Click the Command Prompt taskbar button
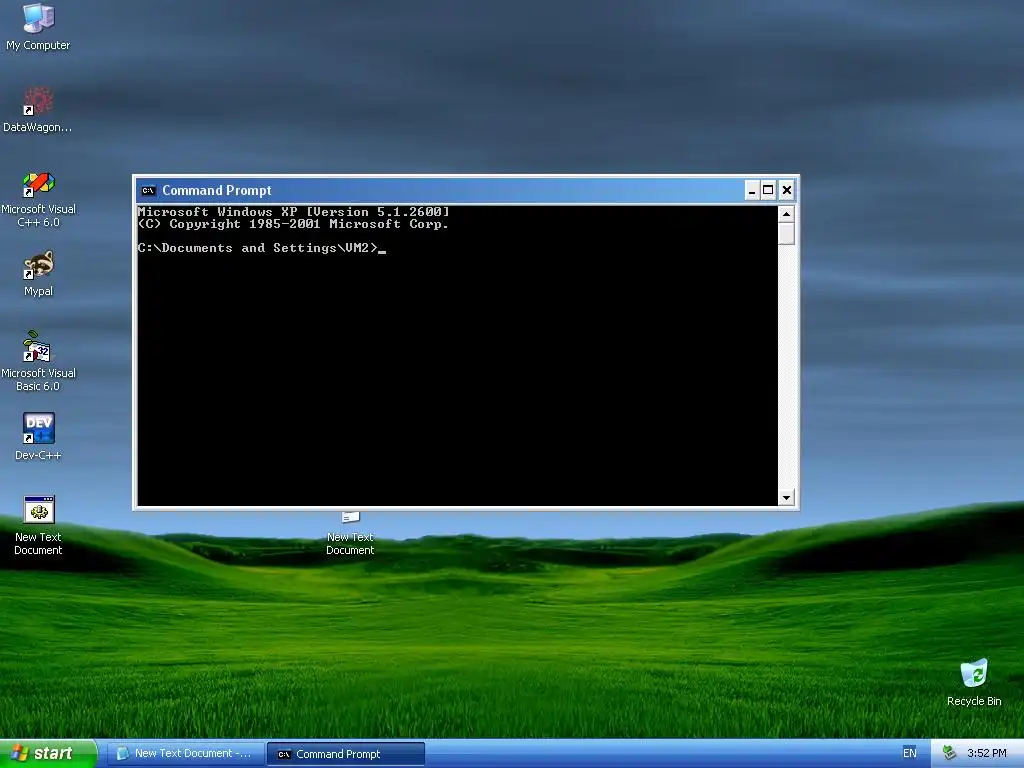This screenshot has height=768, width=1024. pos(346,754)
